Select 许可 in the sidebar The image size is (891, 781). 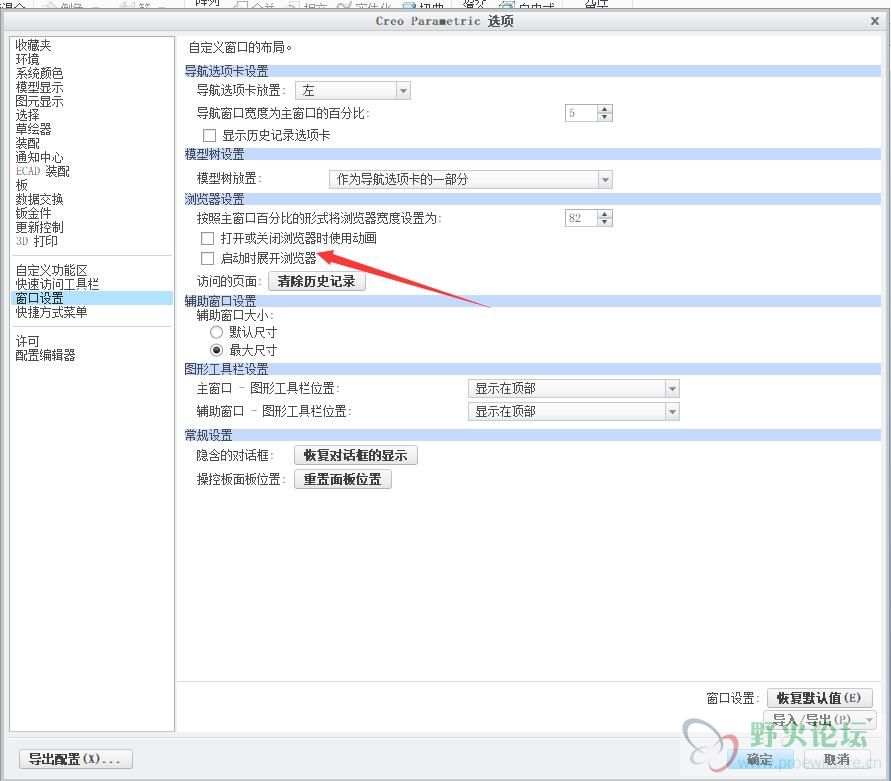(x=27, y=341)
